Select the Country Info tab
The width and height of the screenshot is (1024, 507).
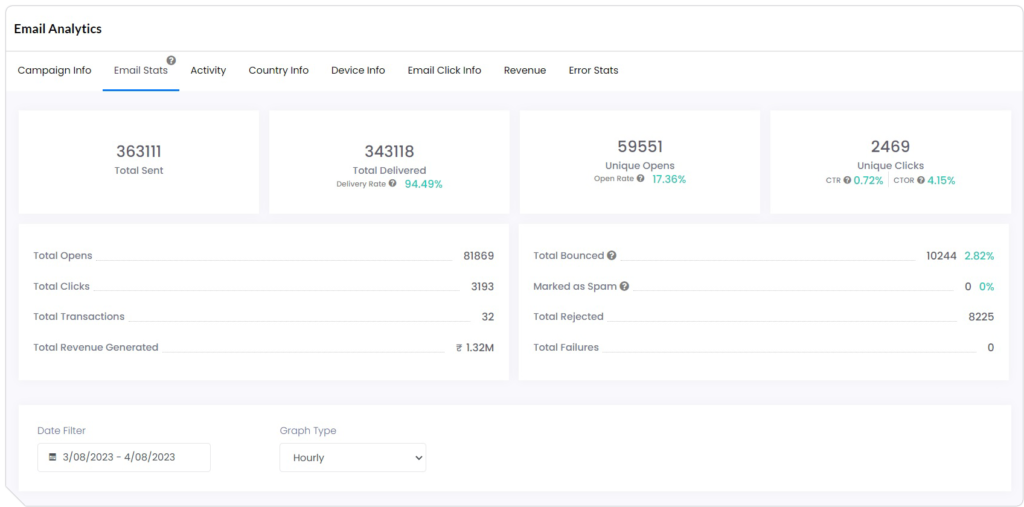tap(278, 71)
